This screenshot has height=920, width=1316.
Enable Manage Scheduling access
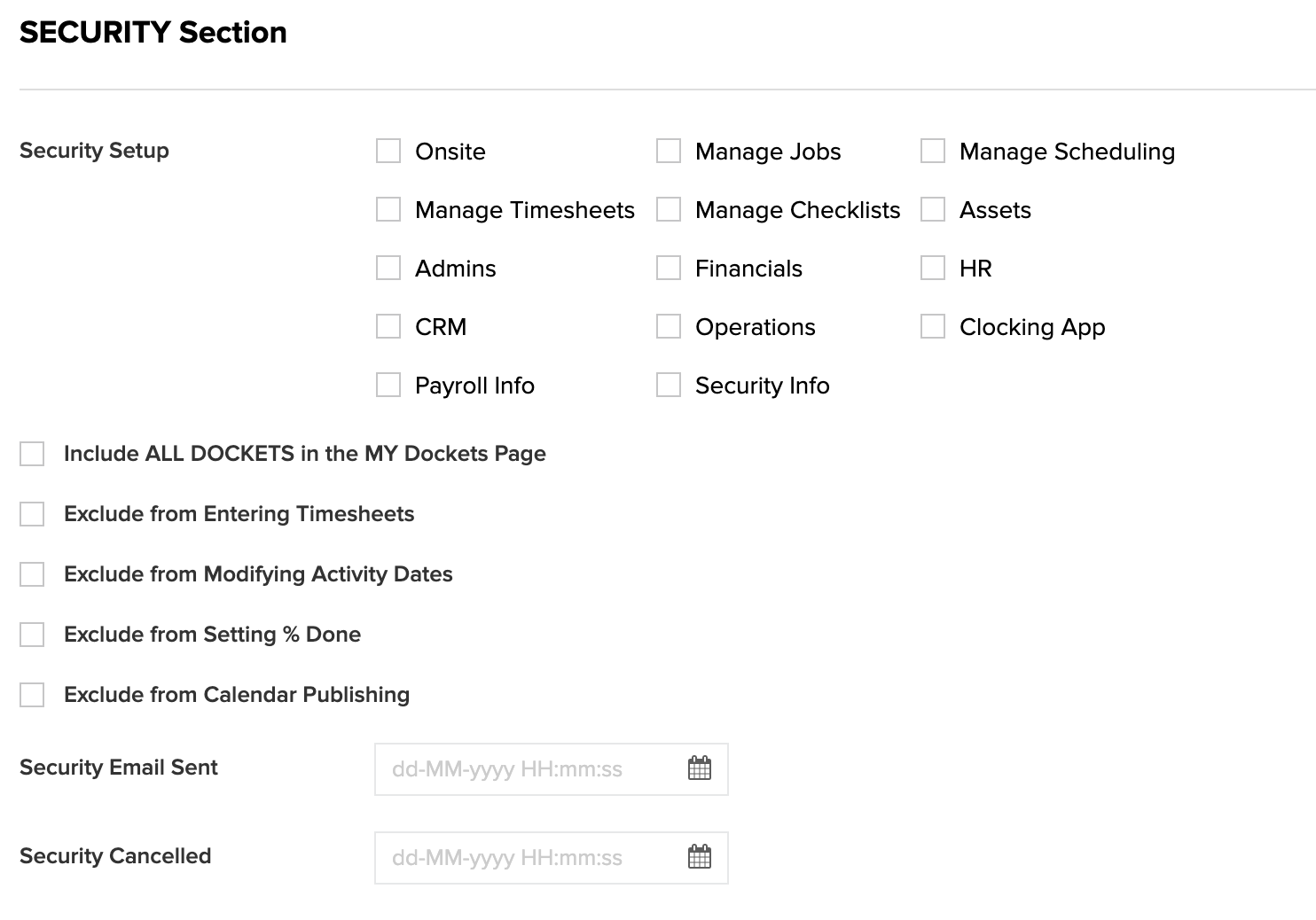tap(932, 151)
